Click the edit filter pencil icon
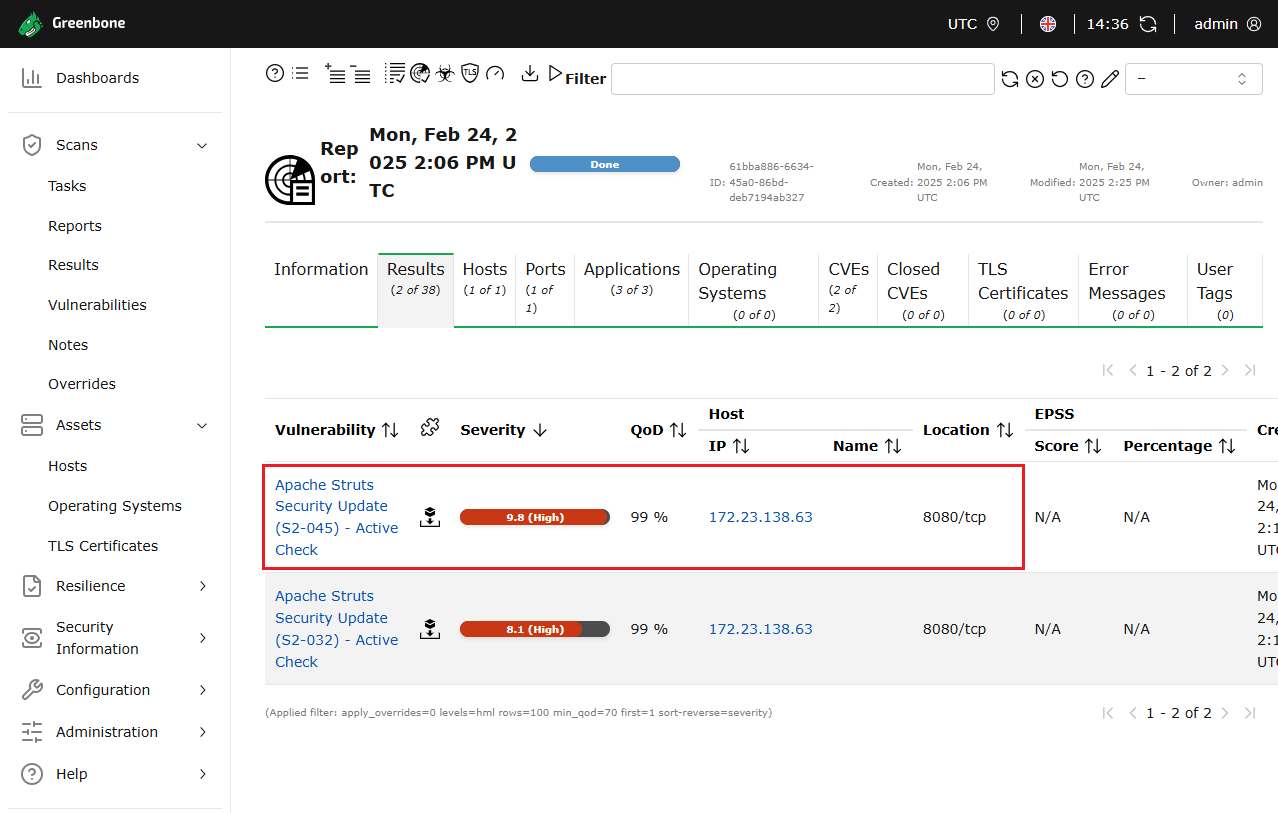The height and width of the screenshot is (813, 1278). [x=1110, y=79]
